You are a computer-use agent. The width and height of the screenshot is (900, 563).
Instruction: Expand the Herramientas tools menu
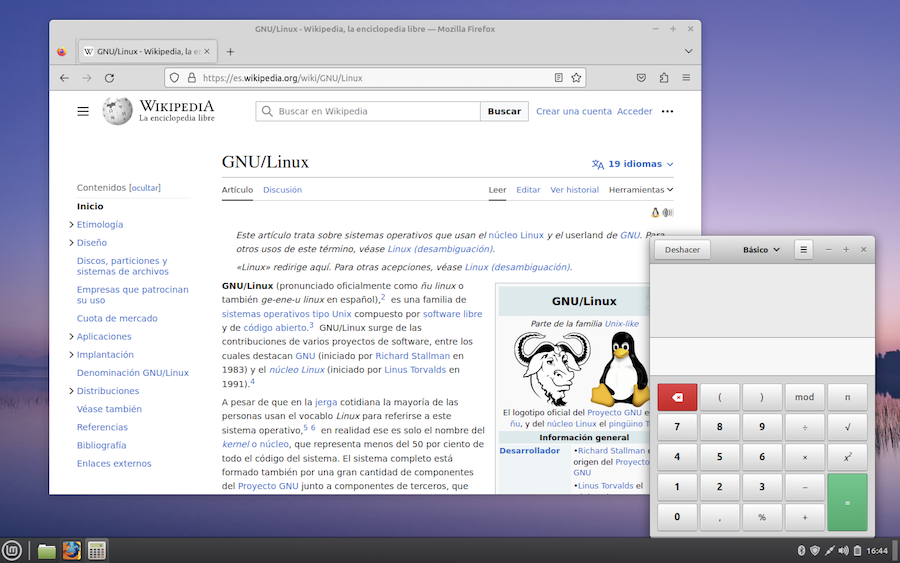point(640,190)
